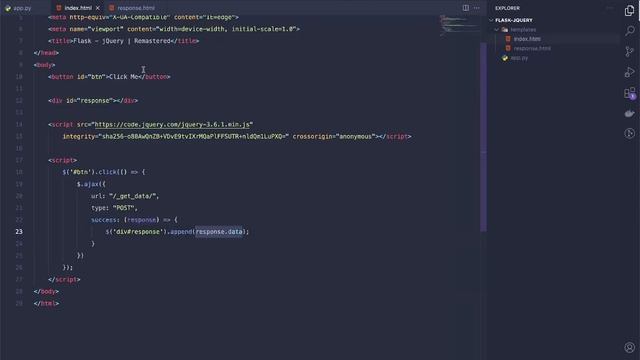Click the url: "/_get_data/" line

pyautogui.click(x=125, y=196)
